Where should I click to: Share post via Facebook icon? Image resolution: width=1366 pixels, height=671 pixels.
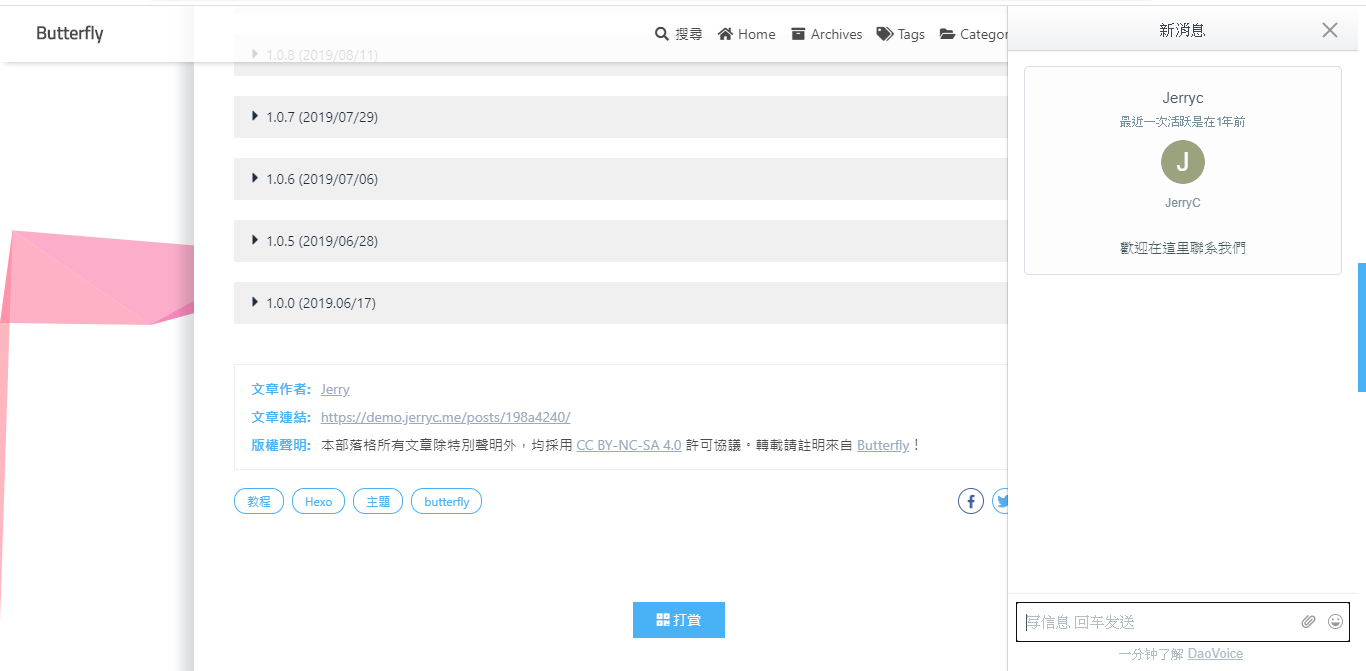pyautogui.click(x=971, y=501)
